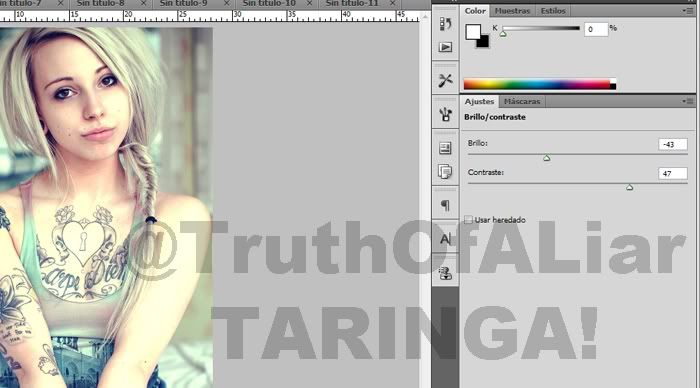Click the Brillo/contraste heading text
This screenshot has width=700, height=388.
click(495, 117)
